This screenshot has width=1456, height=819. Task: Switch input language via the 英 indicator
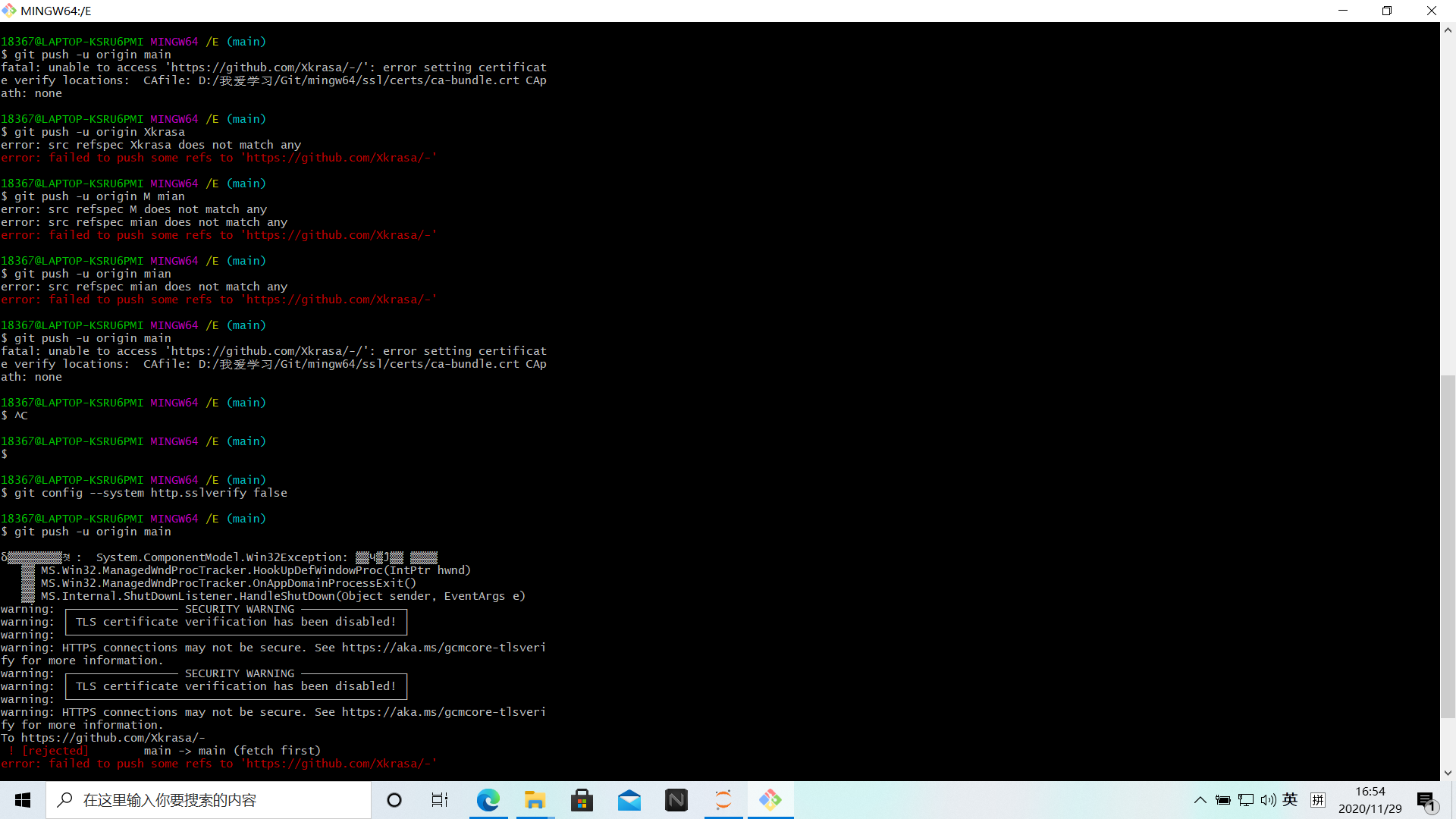(1291, 799)
